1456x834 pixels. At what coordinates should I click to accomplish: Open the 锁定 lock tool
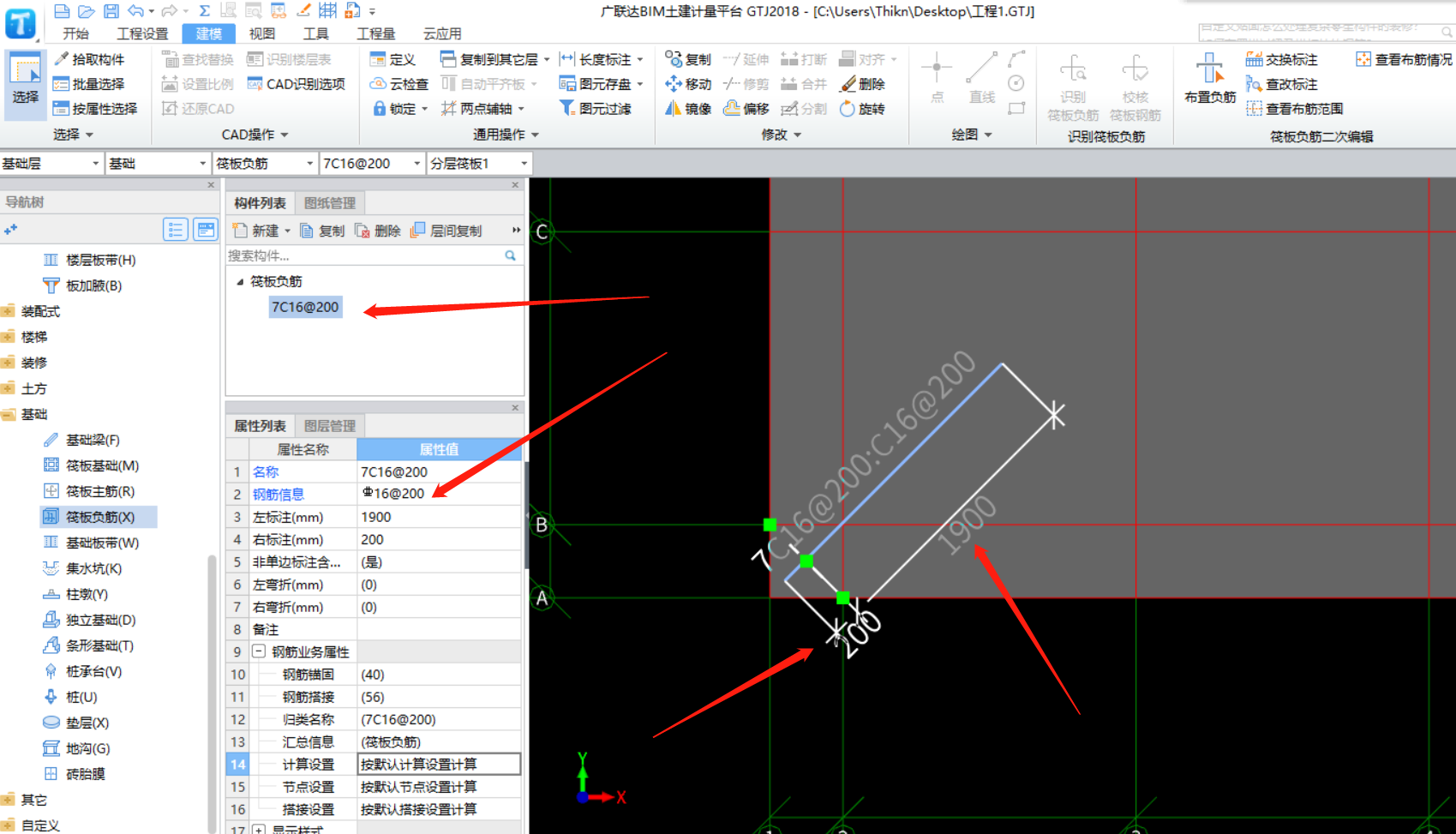click(400, 109)
